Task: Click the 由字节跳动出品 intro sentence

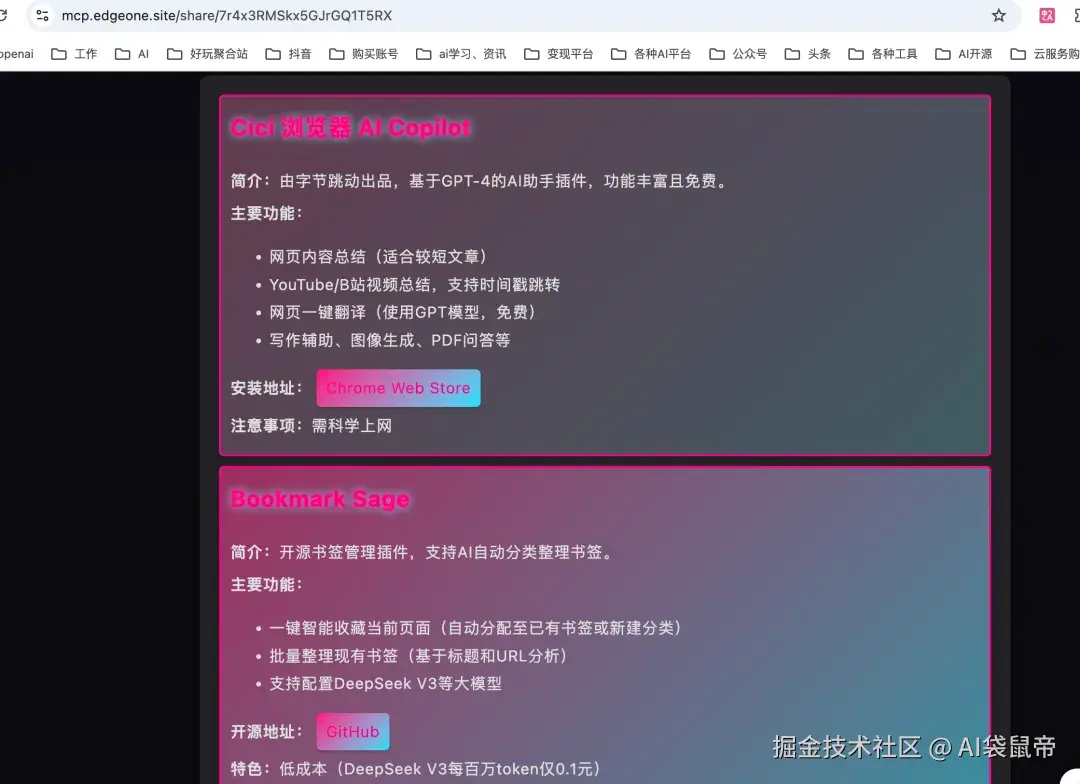Action: [x=505, y=181]
